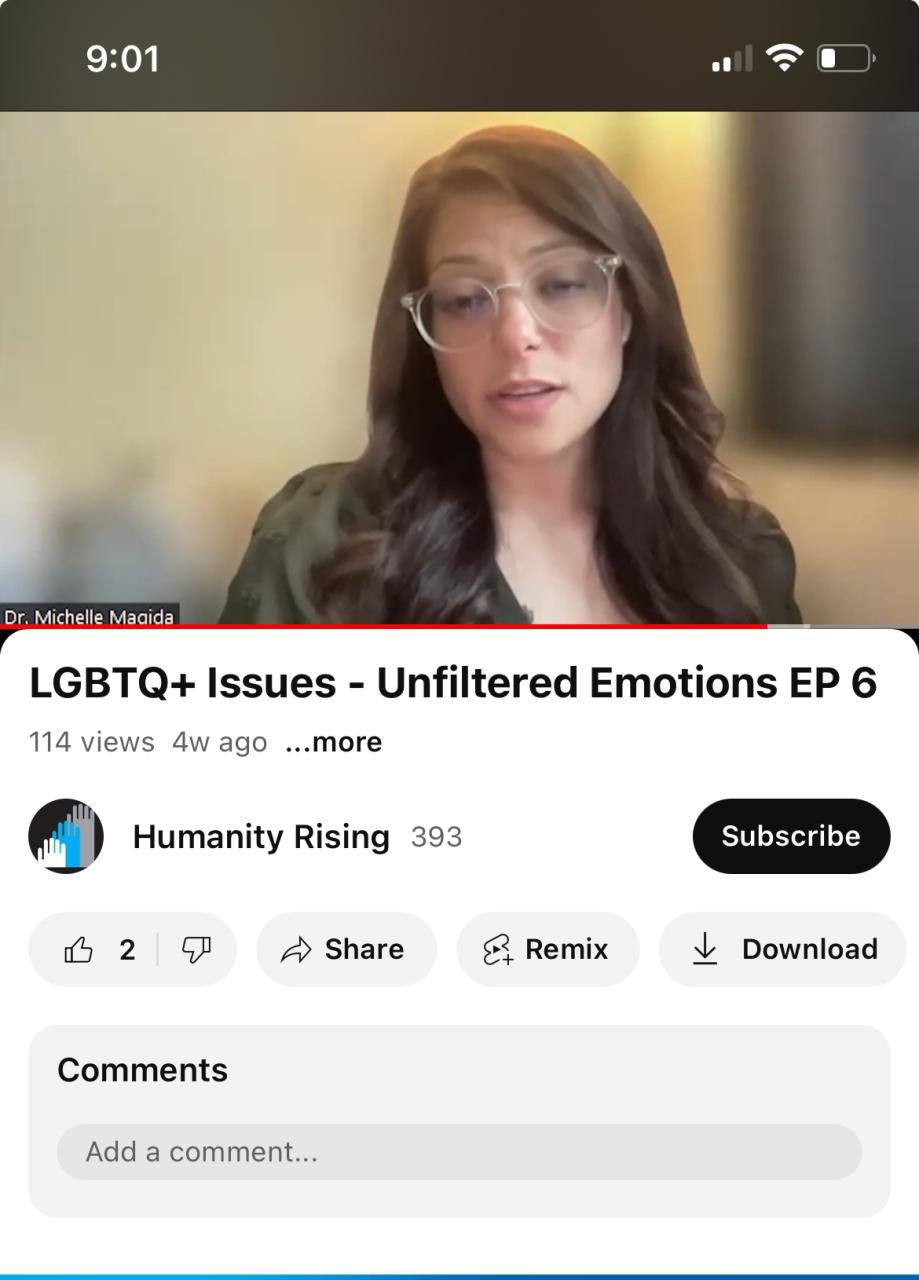919x1280 pixels.
Task: Focus the Add a comment field
Action: (x=459, y=1152)
